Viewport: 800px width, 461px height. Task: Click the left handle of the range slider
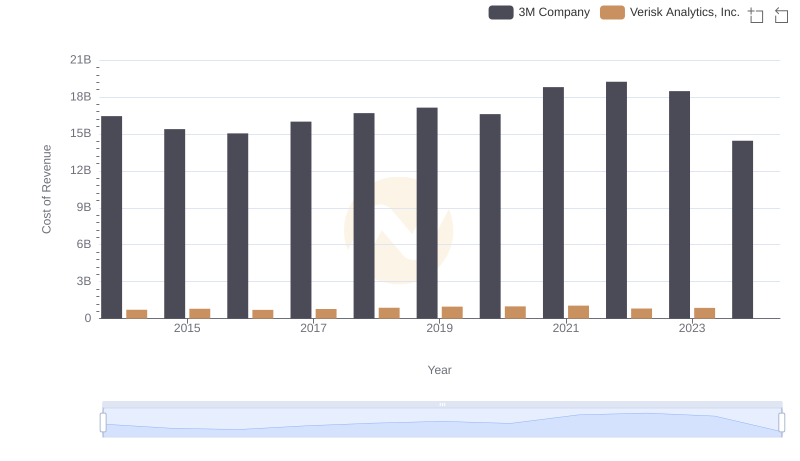coord(103,423)
